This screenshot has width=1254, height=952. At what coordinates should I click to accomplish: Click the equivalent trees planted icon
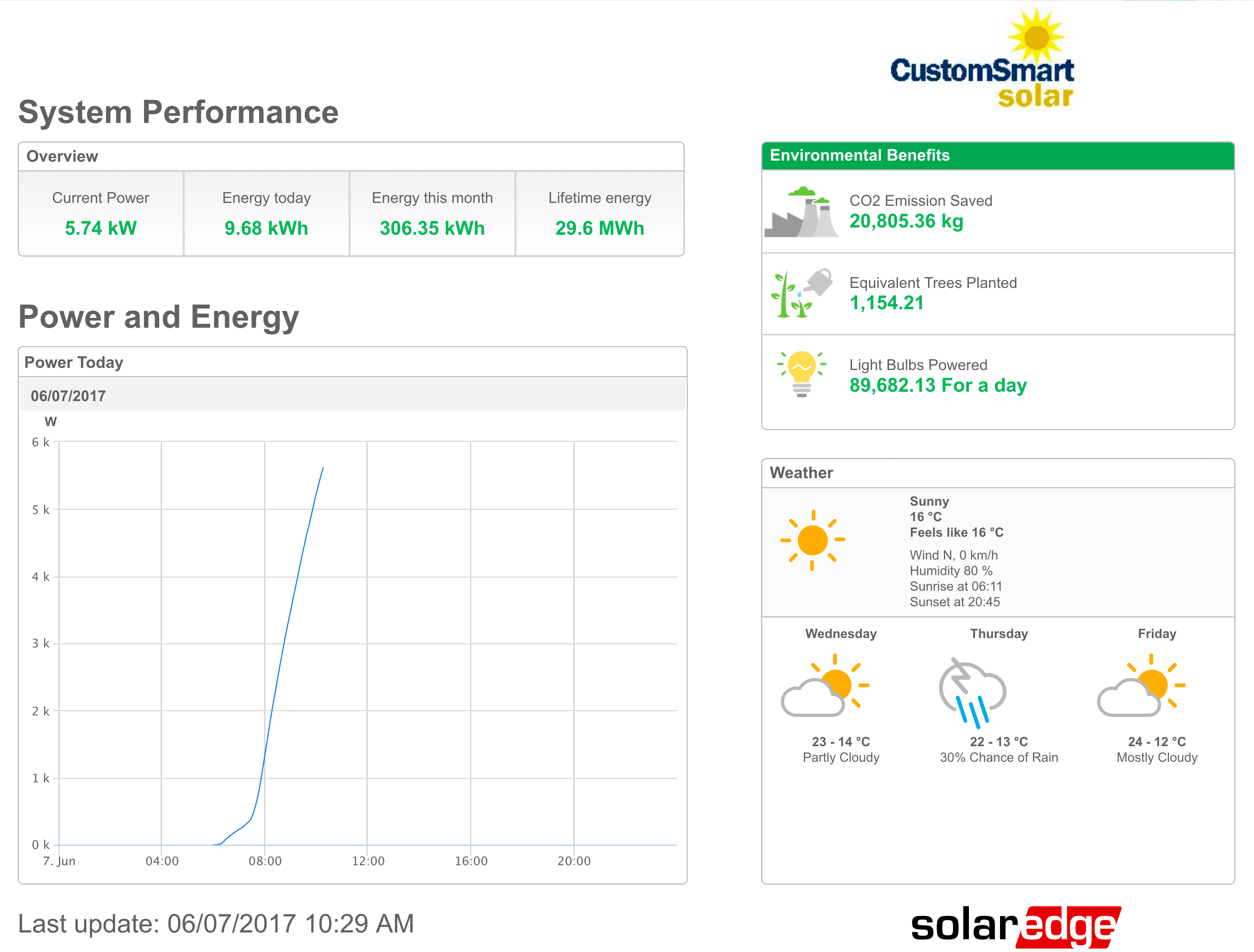[801, 294]
